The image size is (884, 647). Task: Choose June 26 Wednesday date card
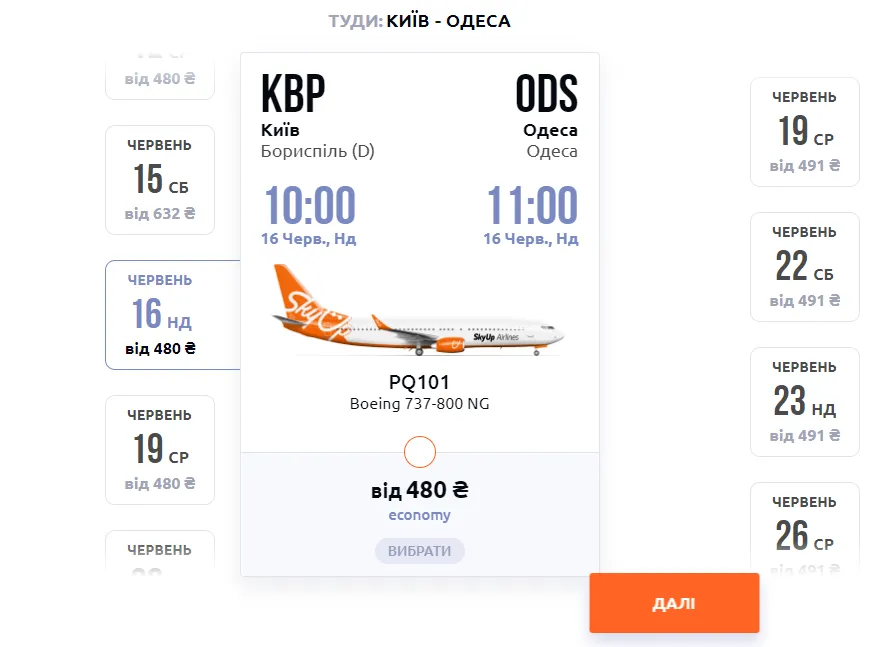[805, 530]
